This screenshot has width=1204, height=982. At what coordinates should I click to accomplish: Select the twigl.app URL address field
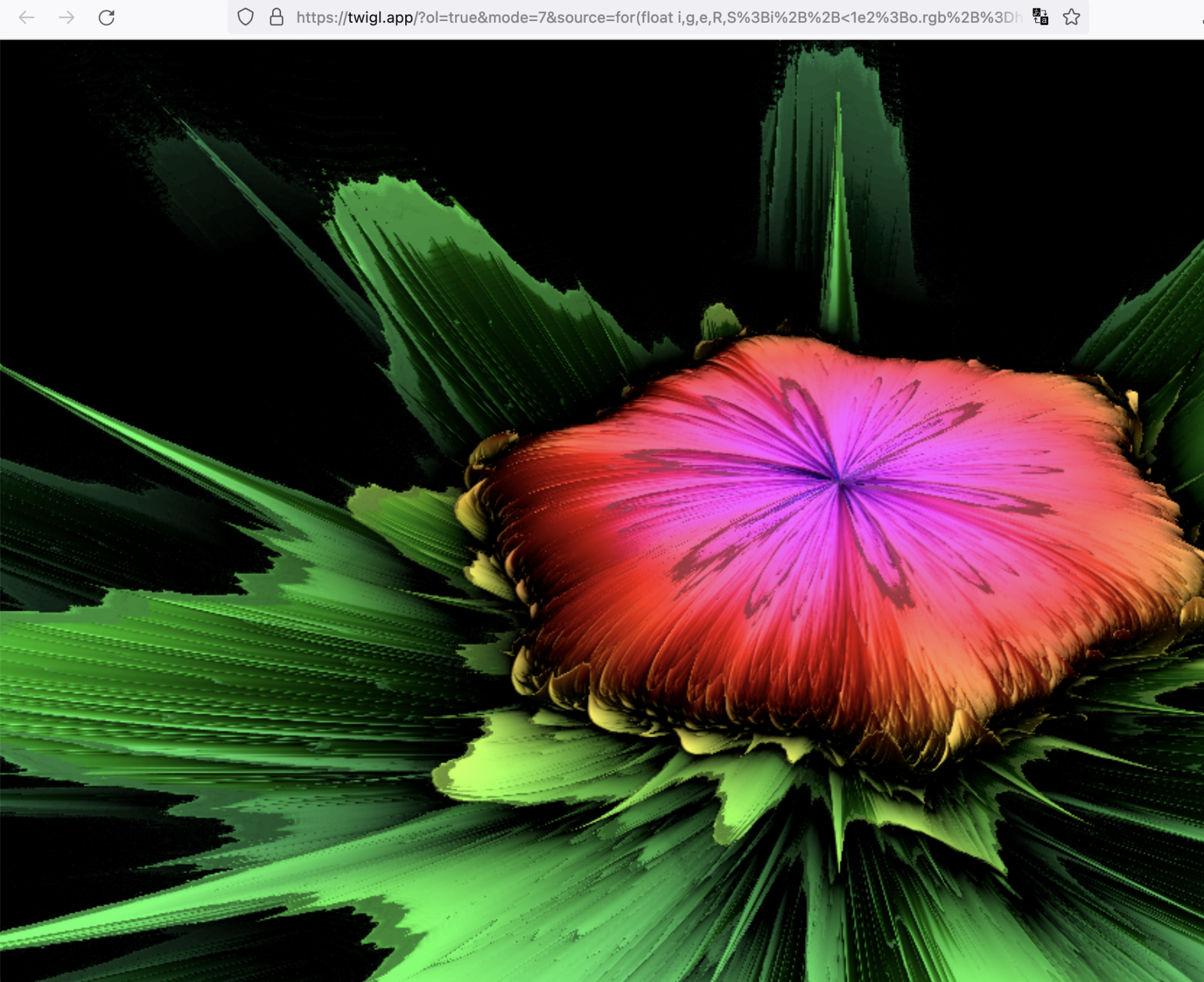pyautogui.click(x=659, y=17)
